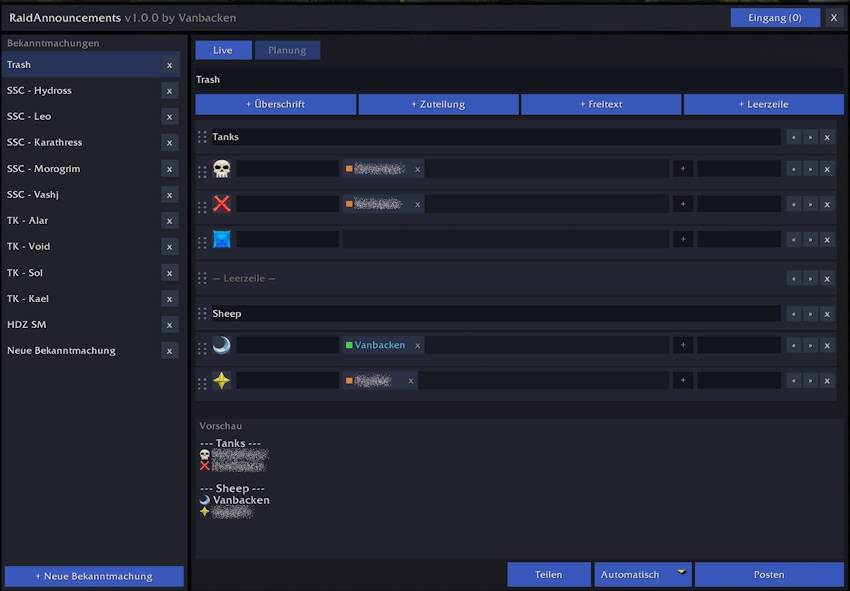Delete the SSC - Hydross announcement
Screen dimensions: 850x591
point(170,91)
